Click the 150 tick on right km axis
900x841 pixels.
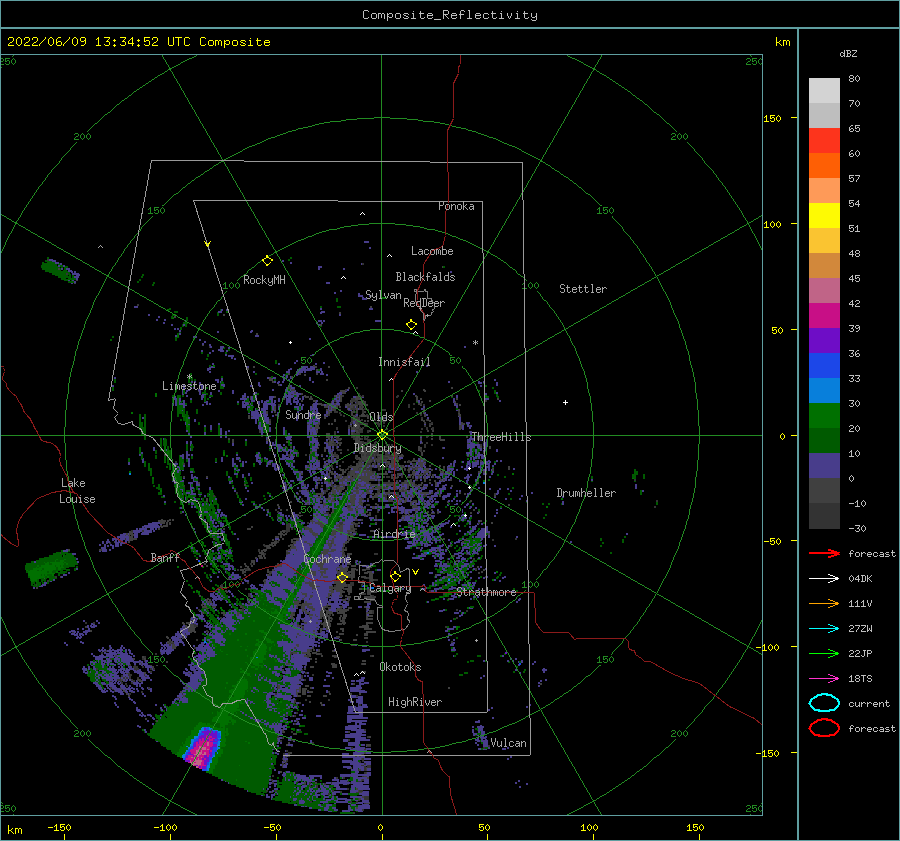pyautogui.click(x=773, y=118)
